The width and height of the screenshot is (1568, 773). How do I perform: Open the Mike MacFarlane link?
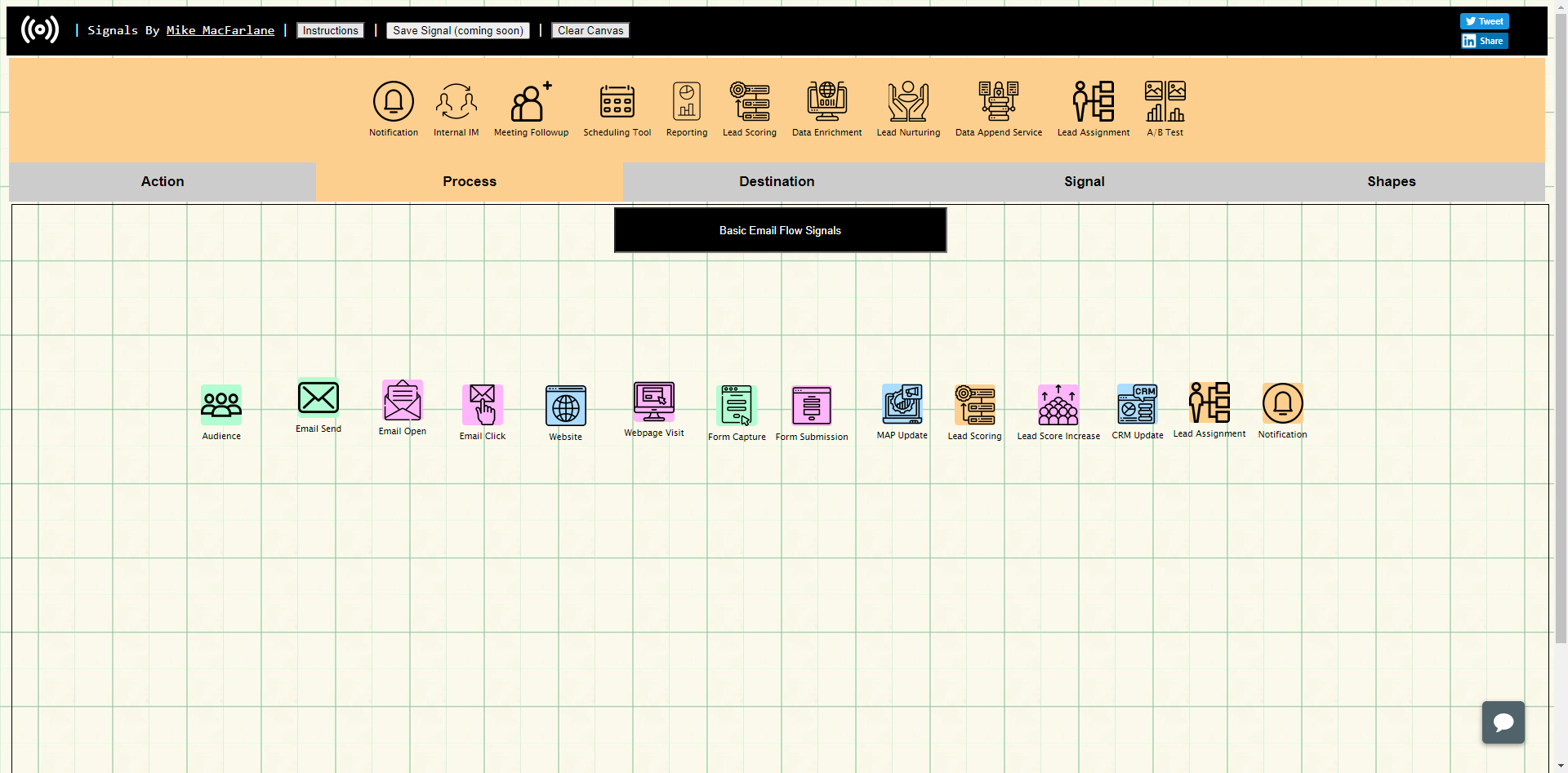coord(220,30)
